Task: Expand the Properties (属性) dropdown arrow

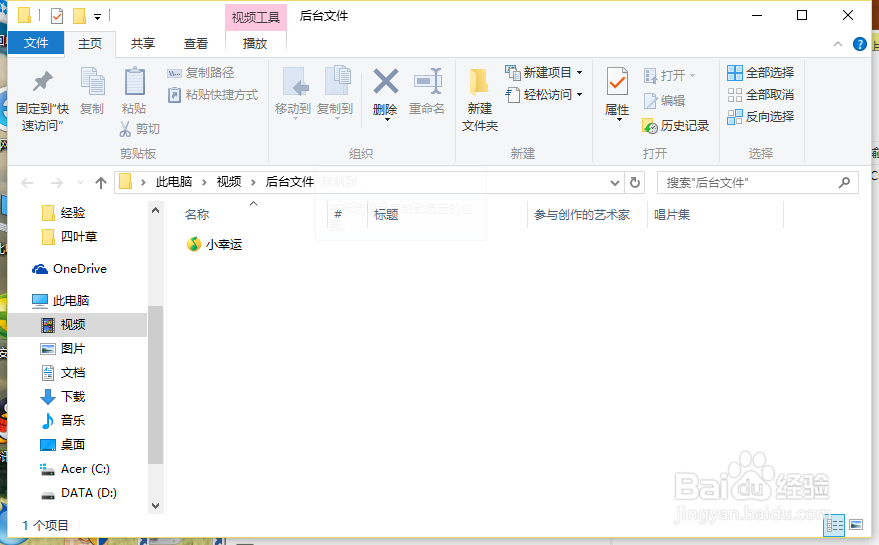Action: 619,119
